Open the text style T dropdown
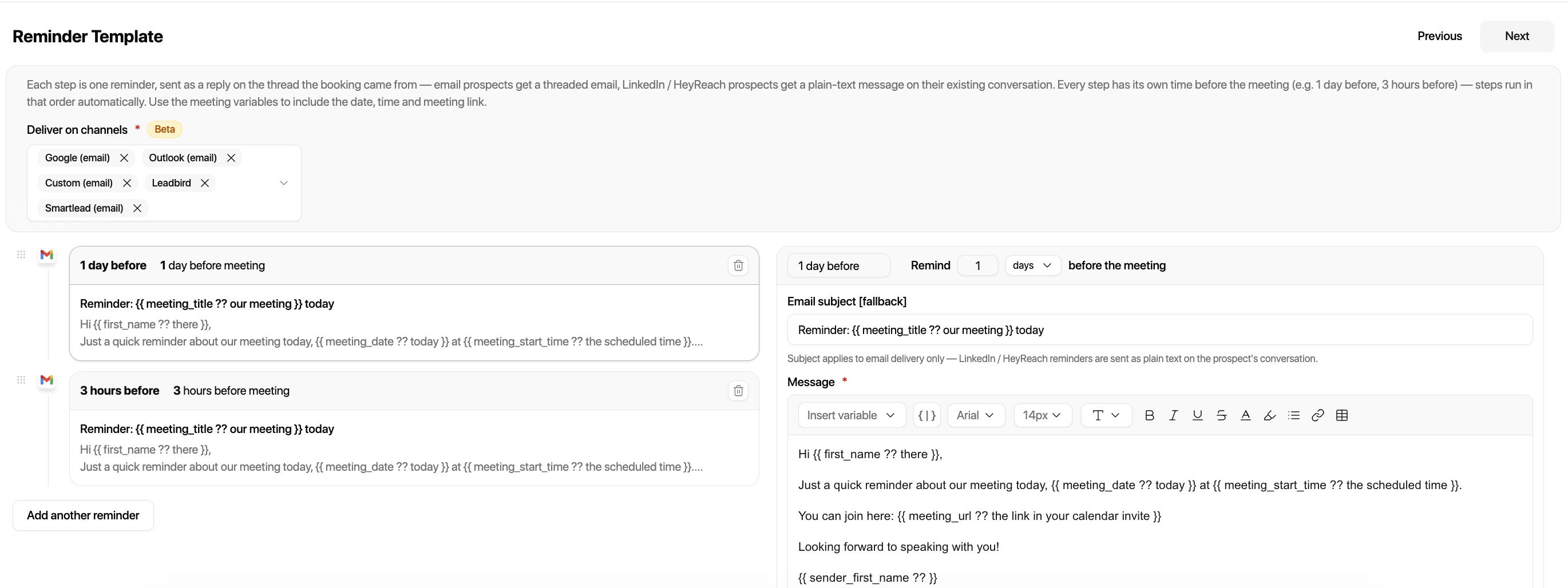Viewport: 1568px width, 588px height. click(1106, 415)
